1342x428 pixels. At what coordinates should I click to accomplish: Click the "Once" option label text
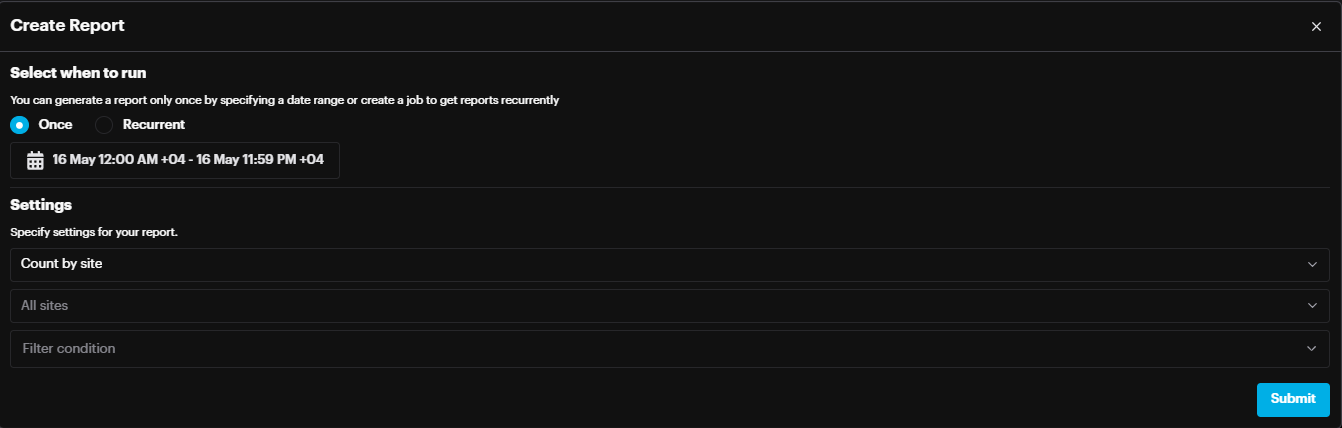point(55,125)
